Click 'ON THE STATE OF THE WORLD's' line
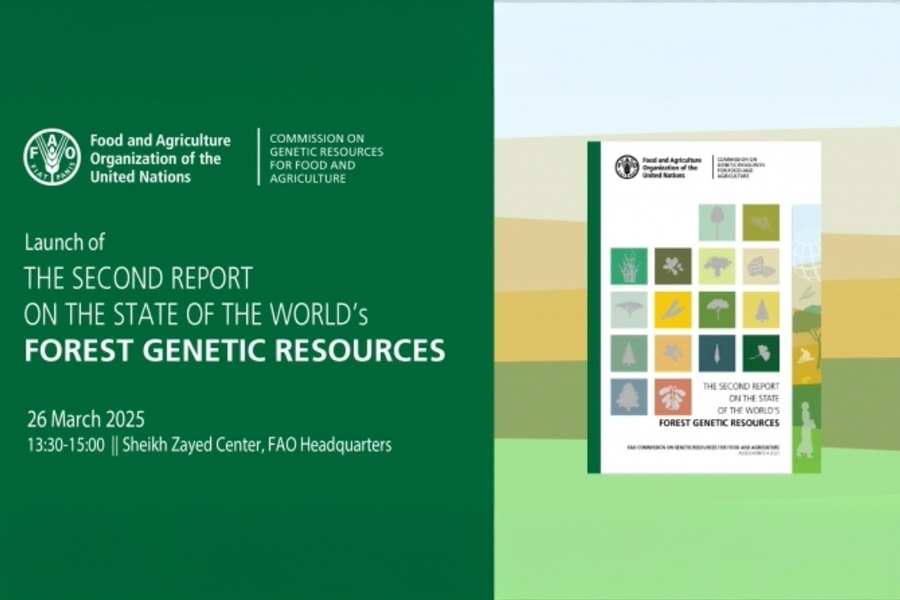The image size is (900, 600). tap(196, 314)
